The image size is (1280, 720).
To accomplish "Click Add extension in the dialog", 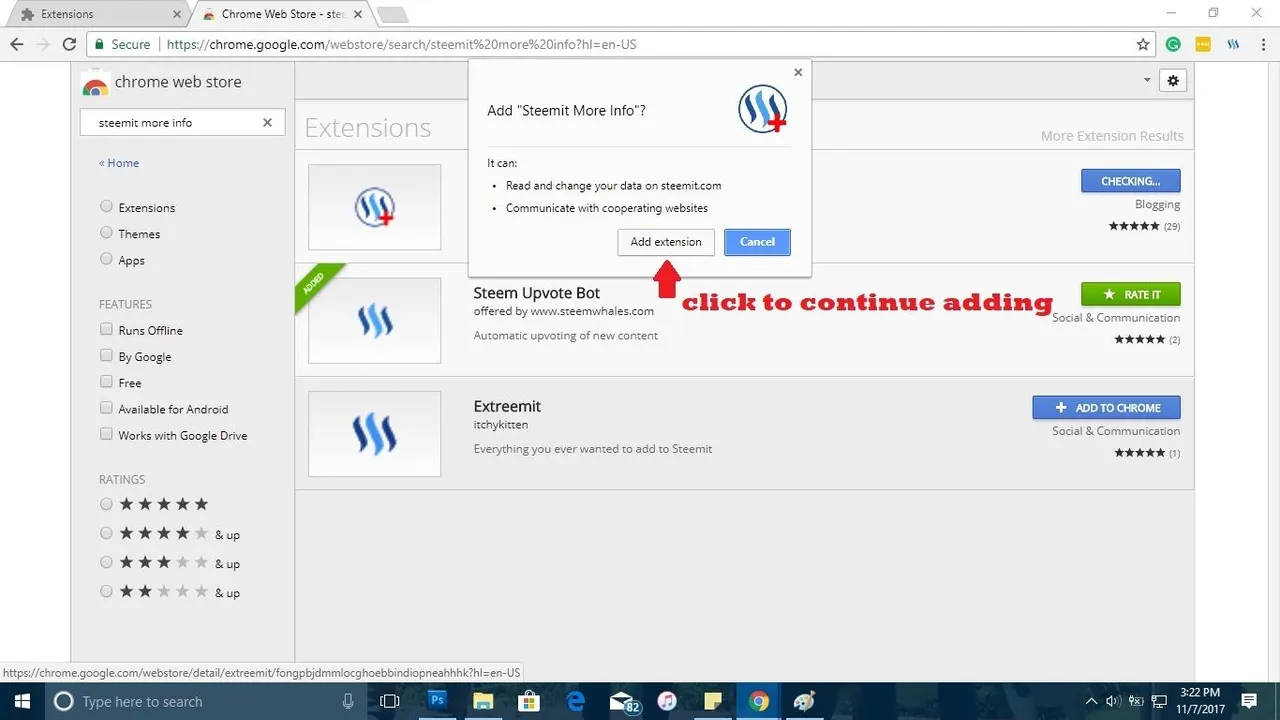I will pos(666,242).
